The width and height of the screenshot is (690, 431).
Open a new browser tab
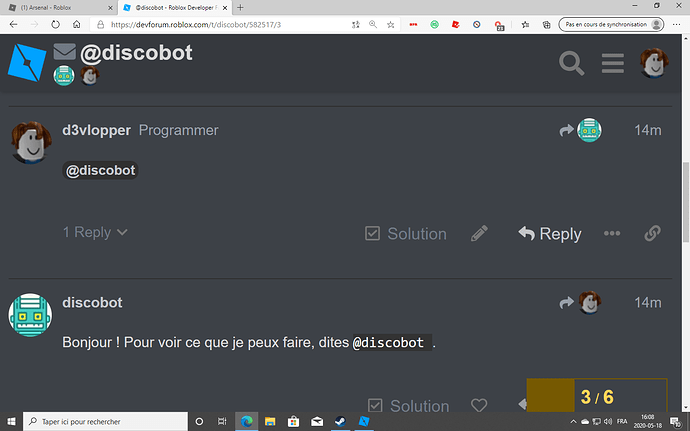pyautogui.click(x=240, y=7)
